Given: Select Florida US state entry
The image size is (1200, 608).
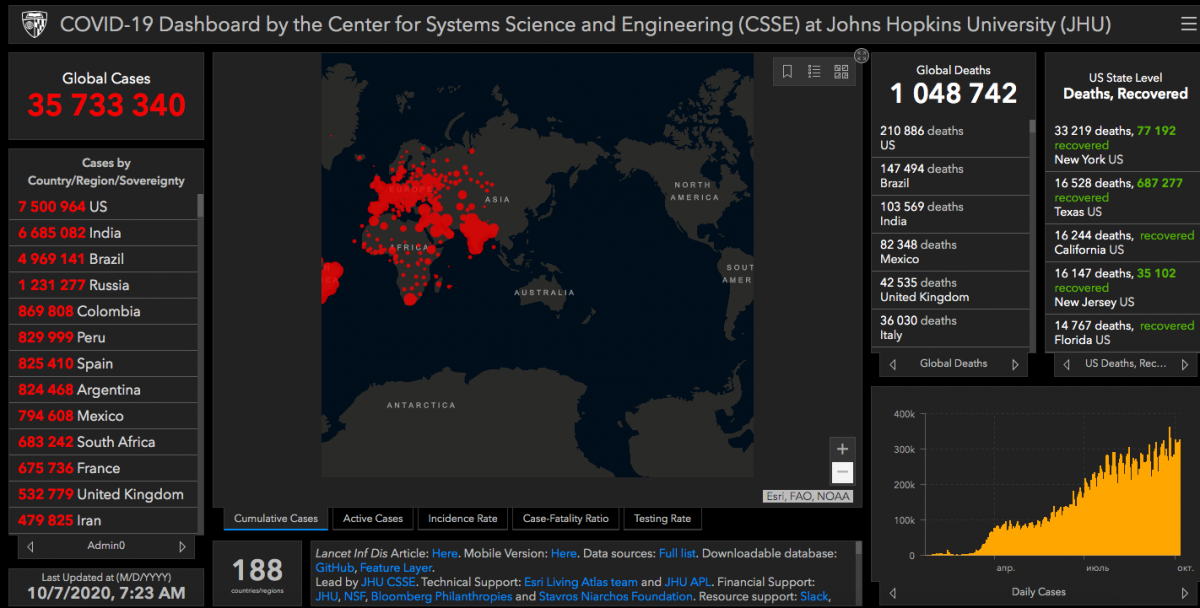Looking at the screenshot, I should click(x=1124, y=333).
